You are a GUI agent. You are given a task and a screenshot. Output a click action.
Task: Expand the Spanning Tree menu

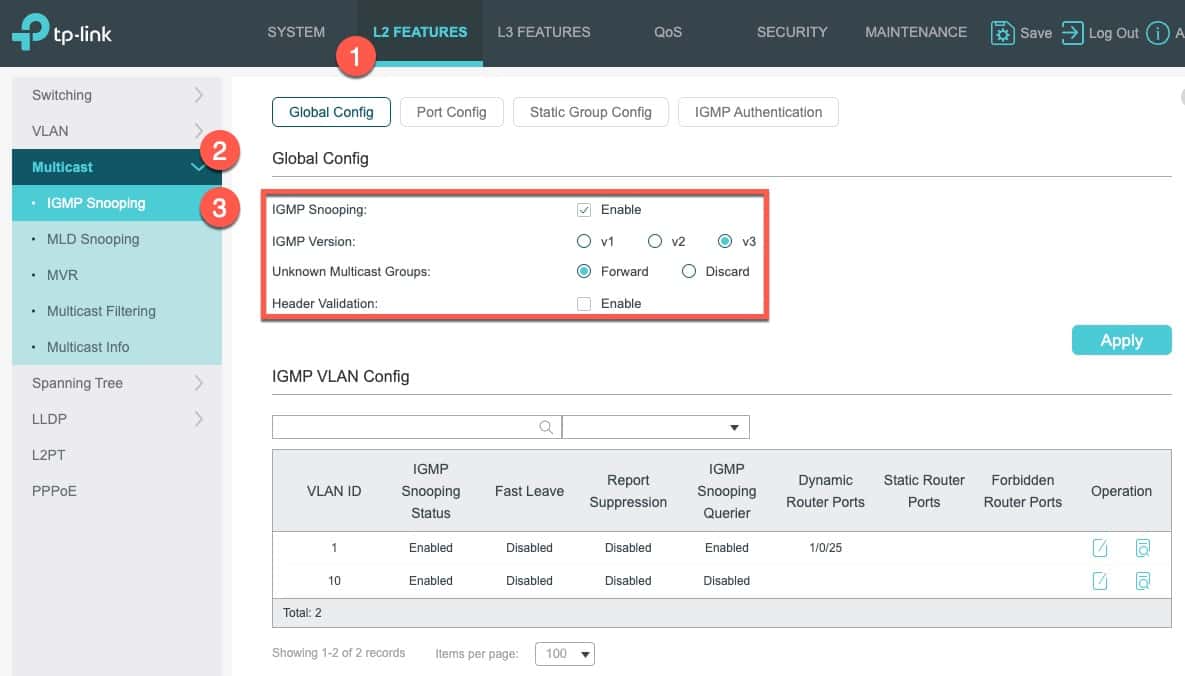[117, 383]
